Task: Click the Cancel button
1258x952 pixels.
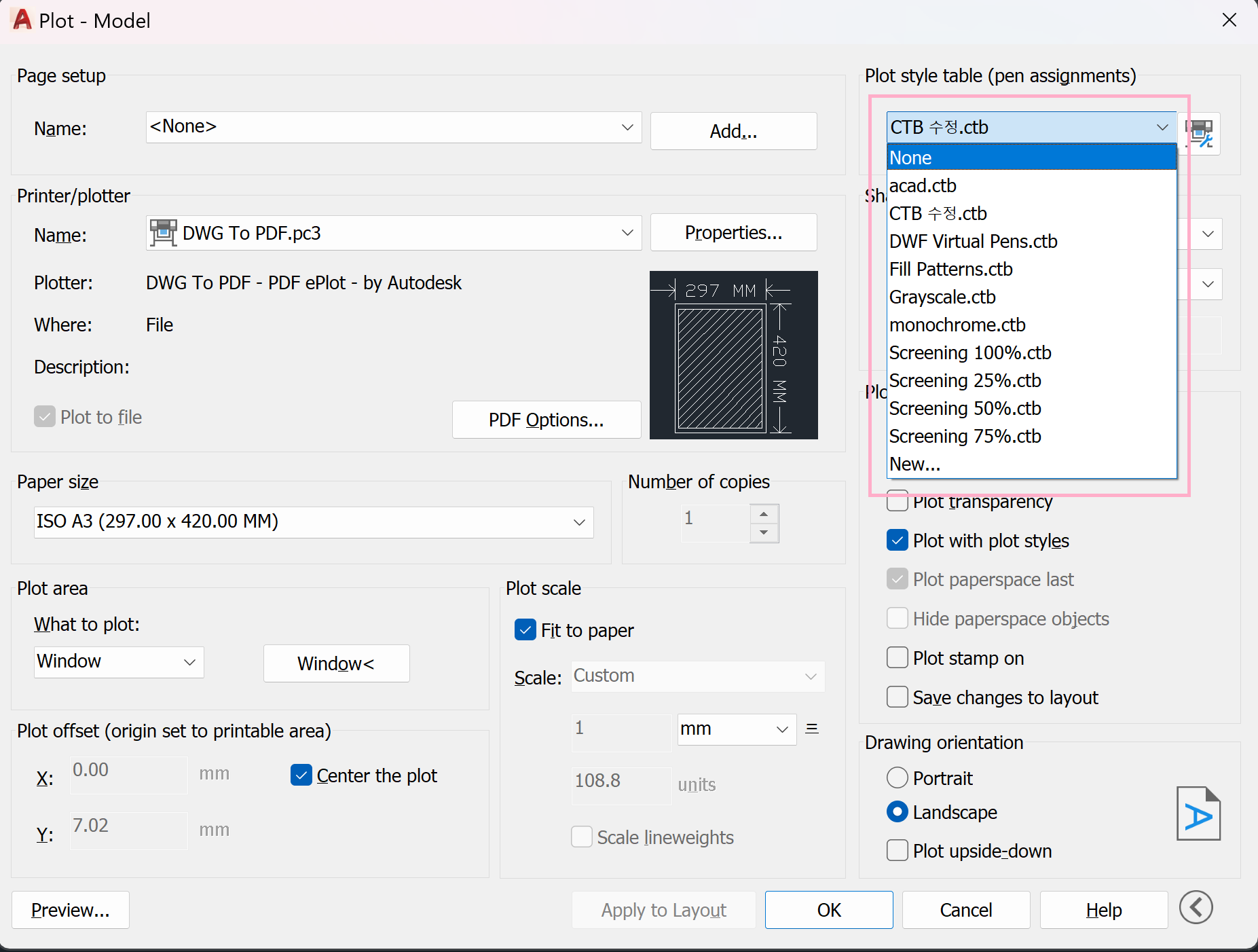Action: point(966,910)
